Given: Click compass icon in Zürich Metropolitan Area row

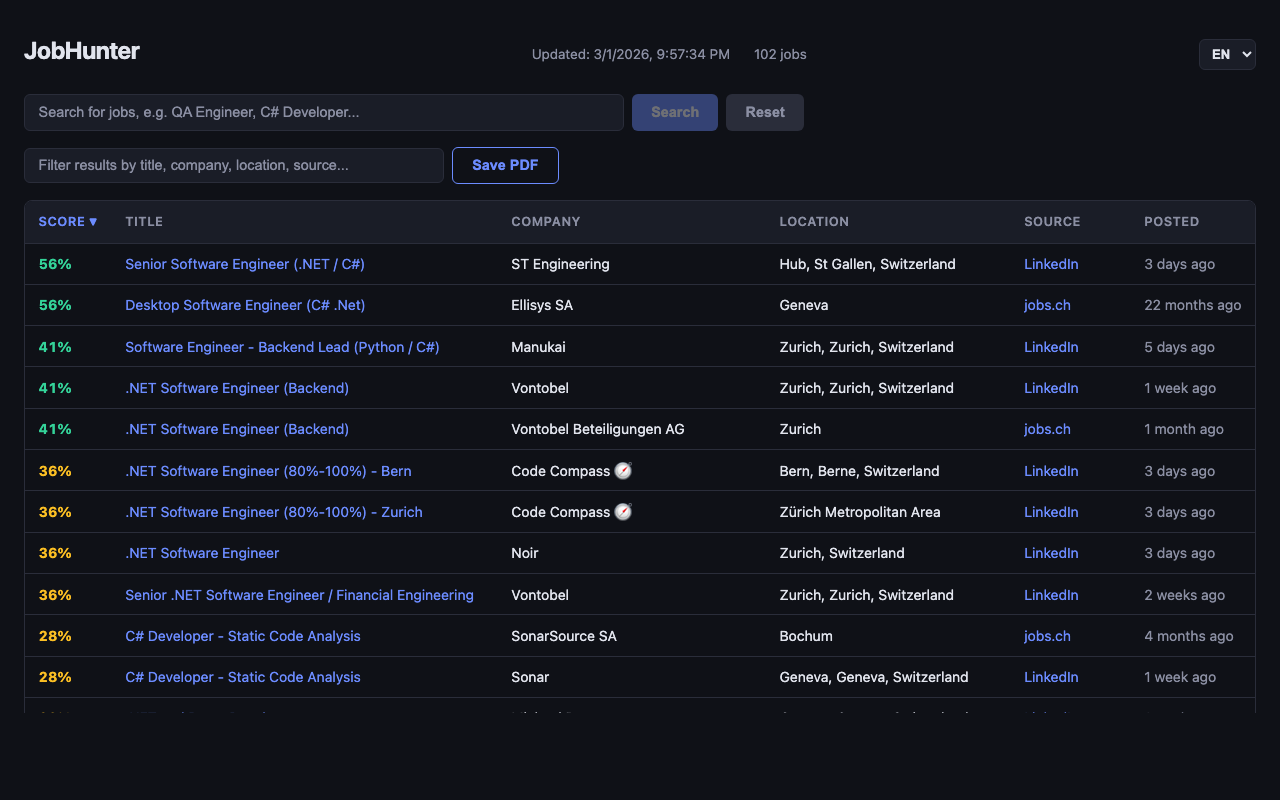Looking at the screenshot, I should [623, 512].
